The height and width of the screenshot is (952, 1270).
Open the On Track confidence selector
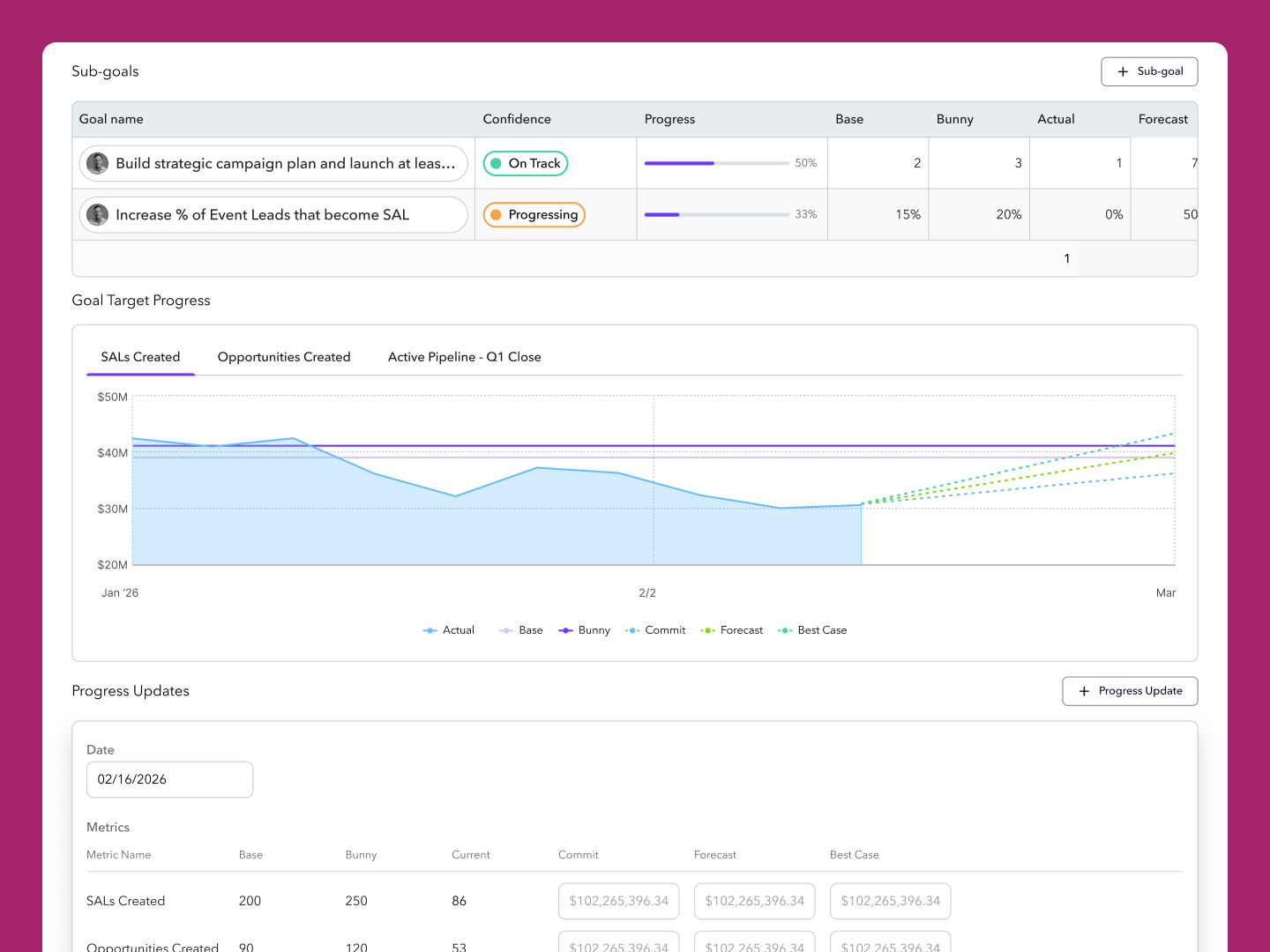click(526, 163)
